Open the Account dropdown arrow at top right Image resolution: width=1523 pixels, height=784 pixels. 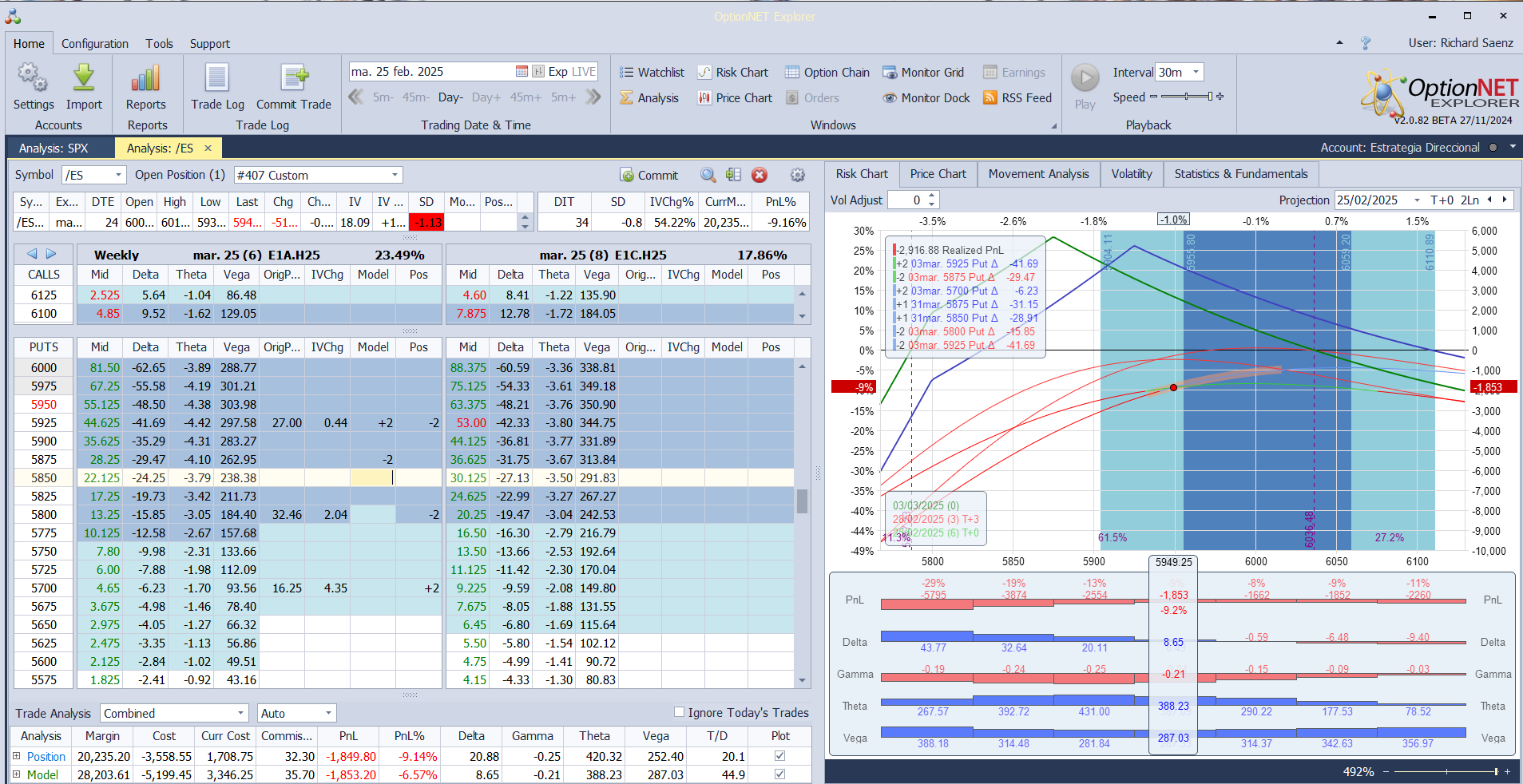(1513, 147)
